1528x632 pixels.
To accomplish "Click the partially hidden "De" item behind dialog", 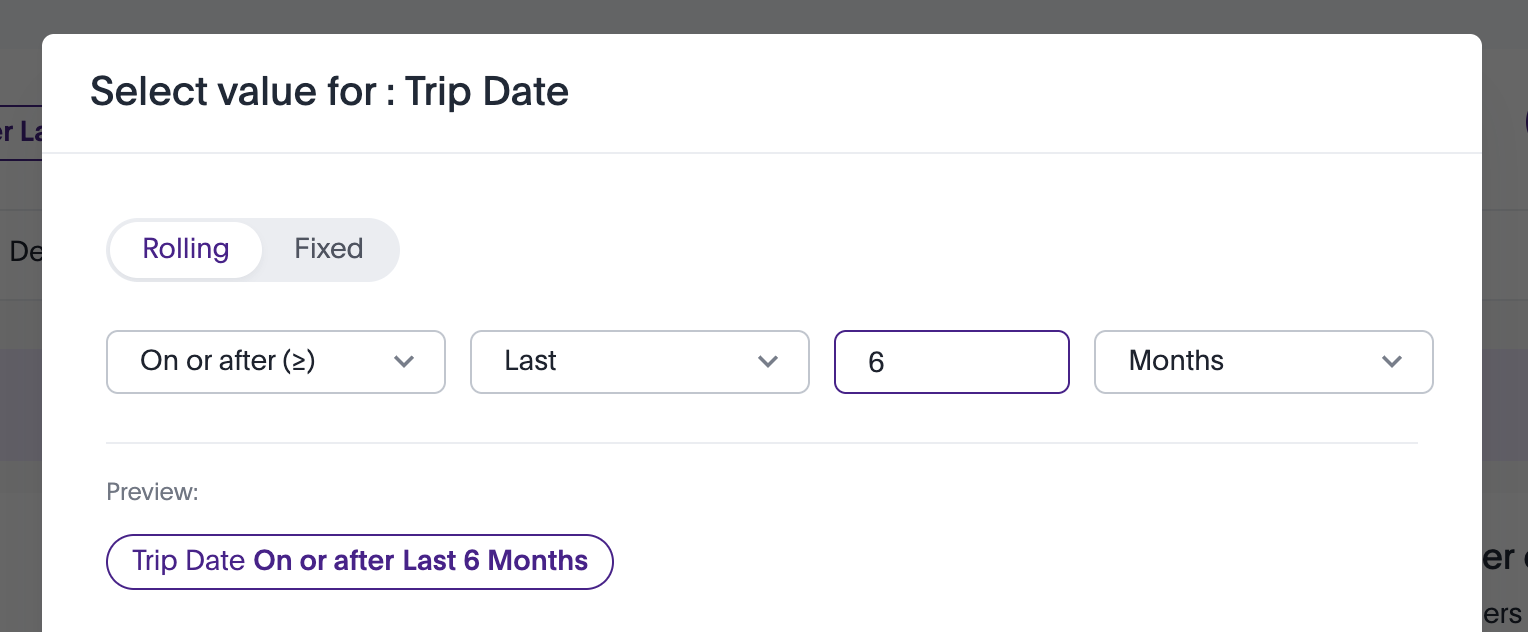I will [24, 250].
